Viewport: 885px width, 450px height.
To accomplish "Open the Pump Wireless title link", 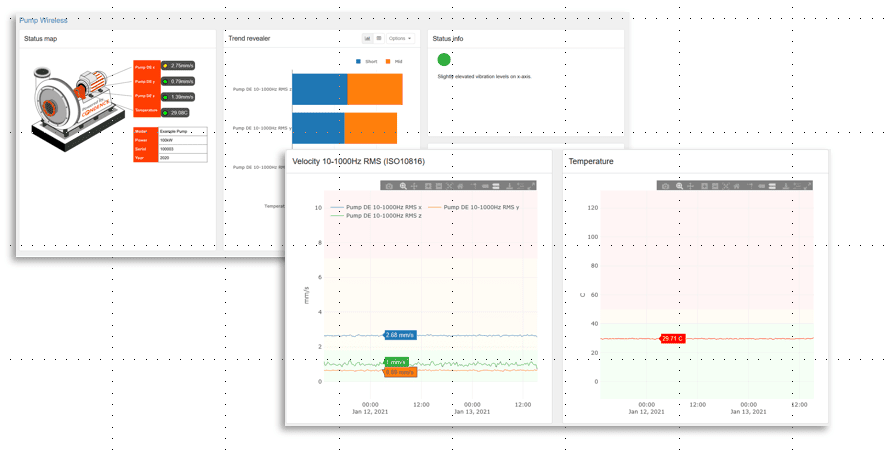I will [43, 20].
